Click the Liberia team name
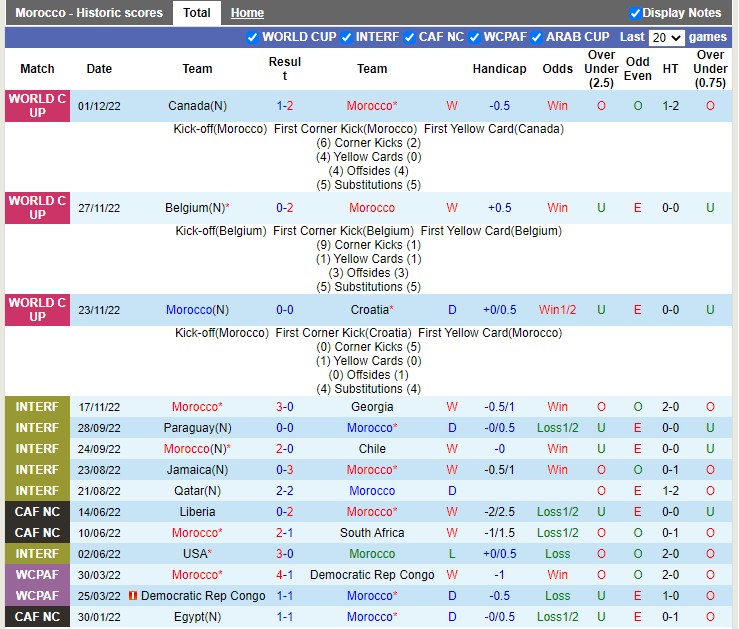The image size is (739, 629). pos(197,512)
